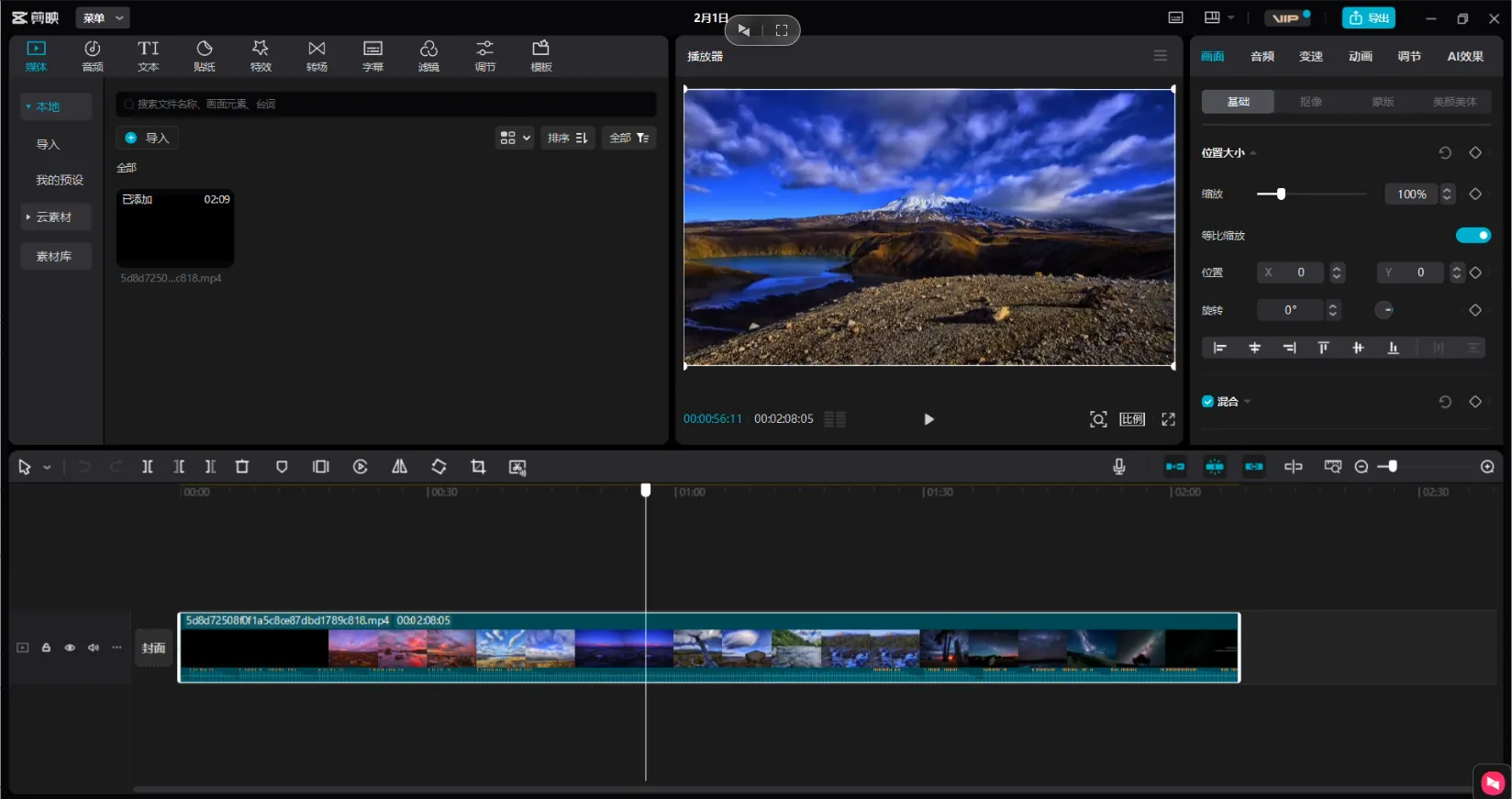Uncheck the 混合 blend checkbox
Image resolution: width=1512 pixels, height=799 pixels.
[x=1207, y=402]
